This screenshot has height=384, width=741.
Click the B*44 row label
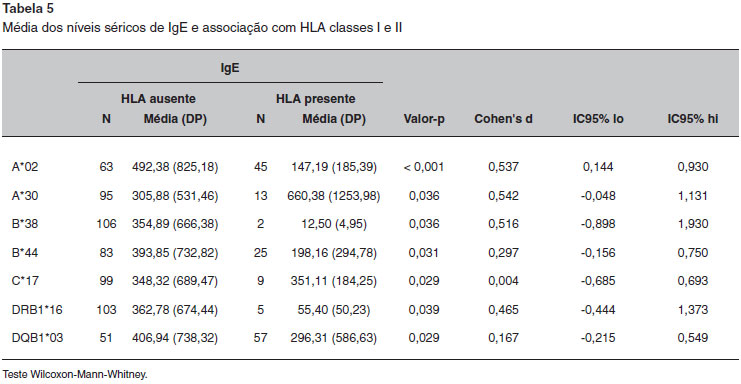[x=25, y=253]
